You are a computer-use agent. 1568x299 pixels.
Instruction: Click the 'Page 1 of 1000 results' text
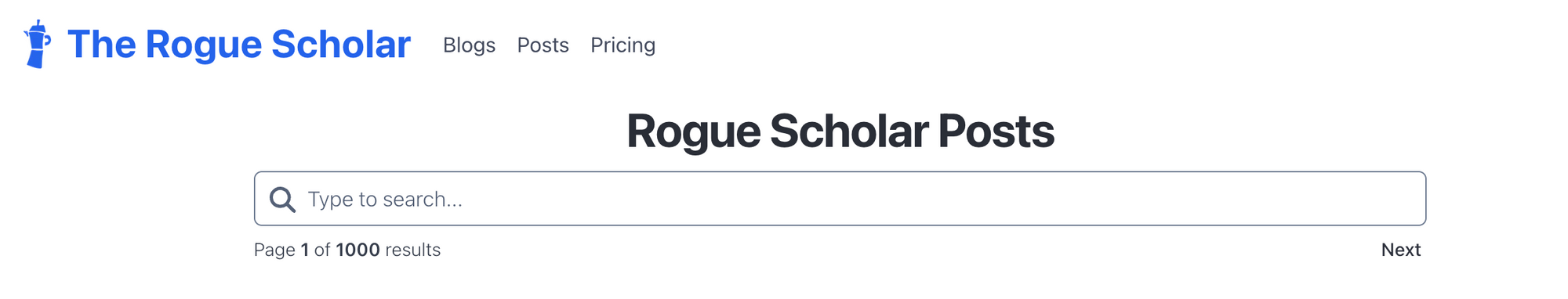coord(347,250)
